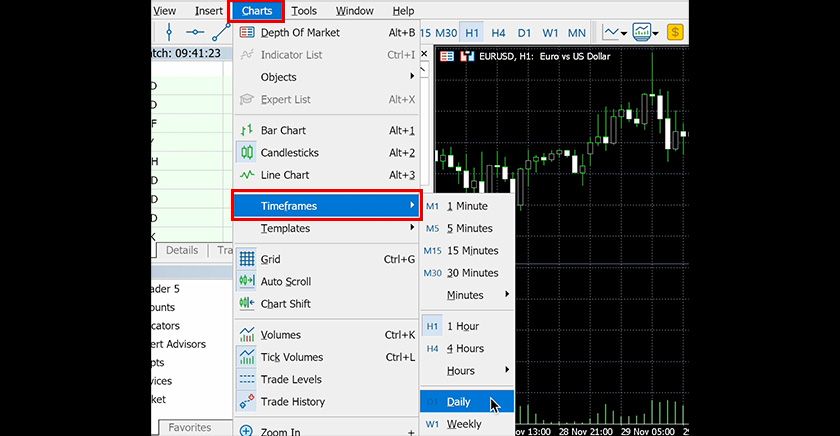Click the MN timeframe toolbar button
840x436 pixels.
[x=576, y=33]
